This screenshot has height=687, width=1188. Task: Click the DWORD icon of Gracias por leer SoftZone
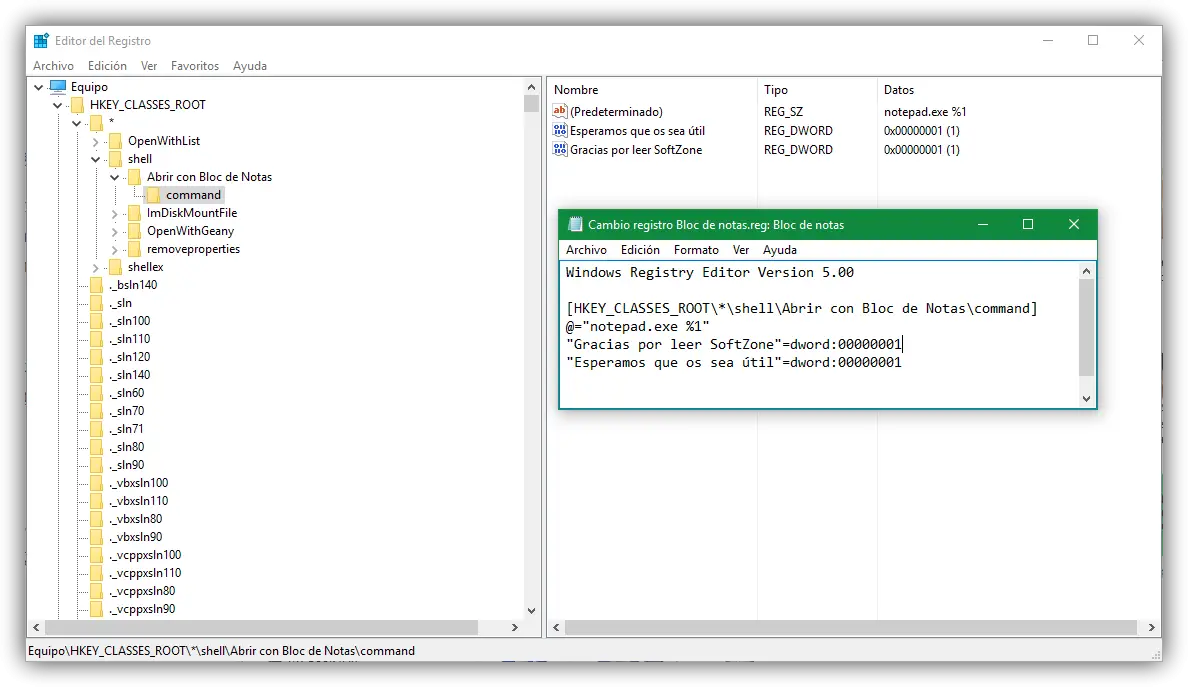point(560,149)
